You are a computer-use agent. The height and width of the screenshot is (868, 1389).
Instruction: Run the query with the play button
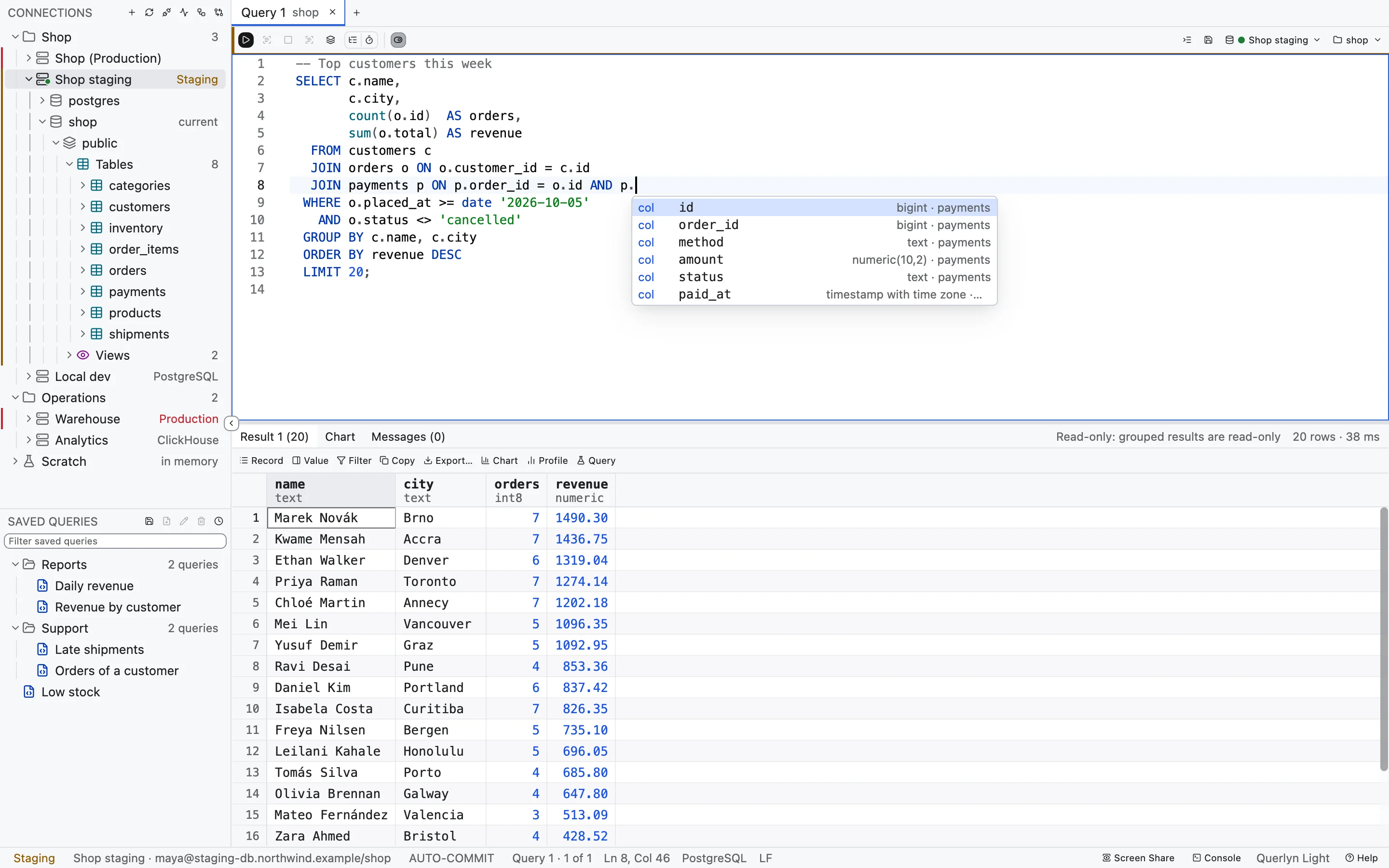point(245,40)
